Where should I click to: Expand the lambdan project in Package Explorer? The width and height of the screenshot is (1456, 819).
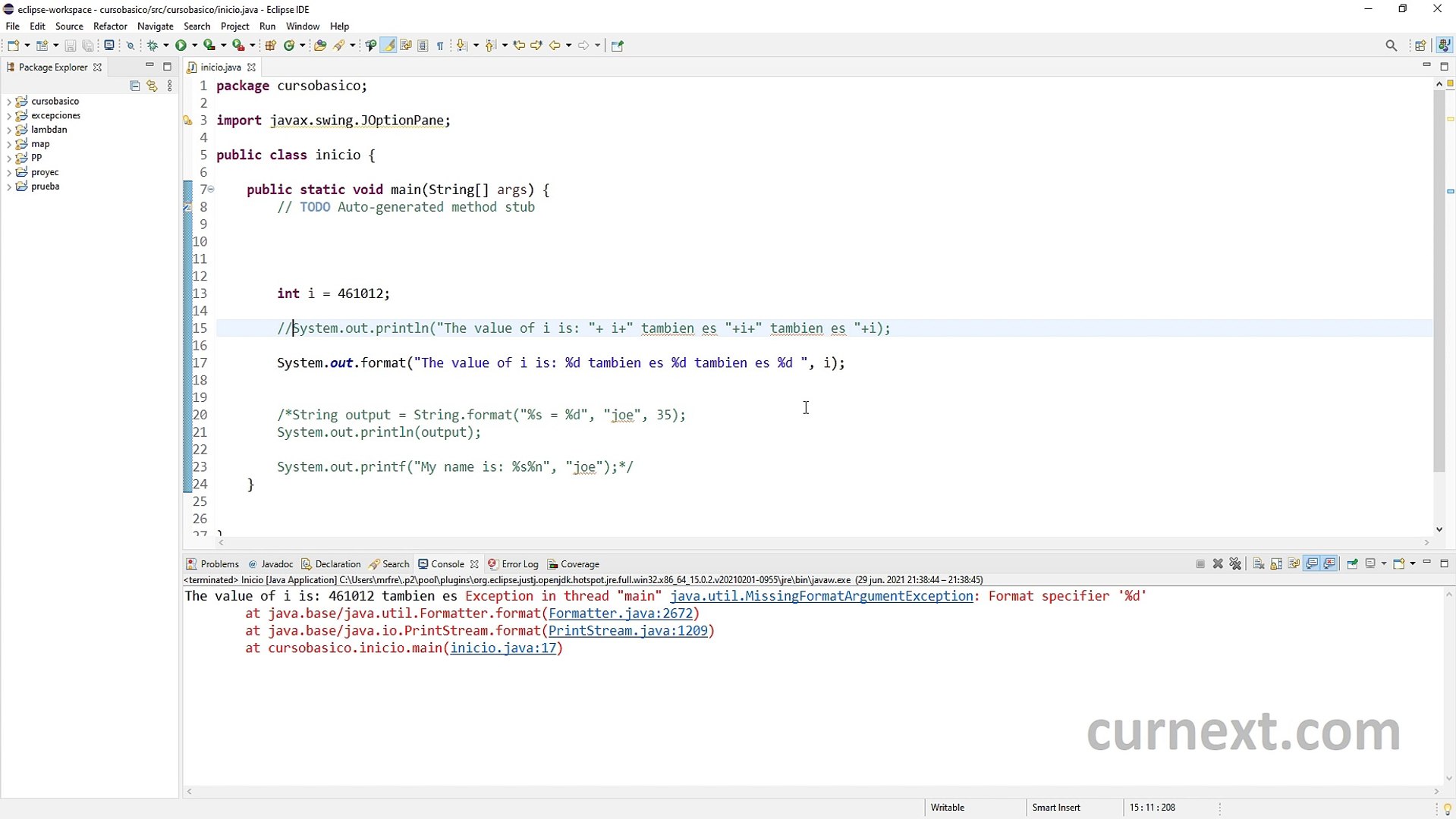pos(8,130)
